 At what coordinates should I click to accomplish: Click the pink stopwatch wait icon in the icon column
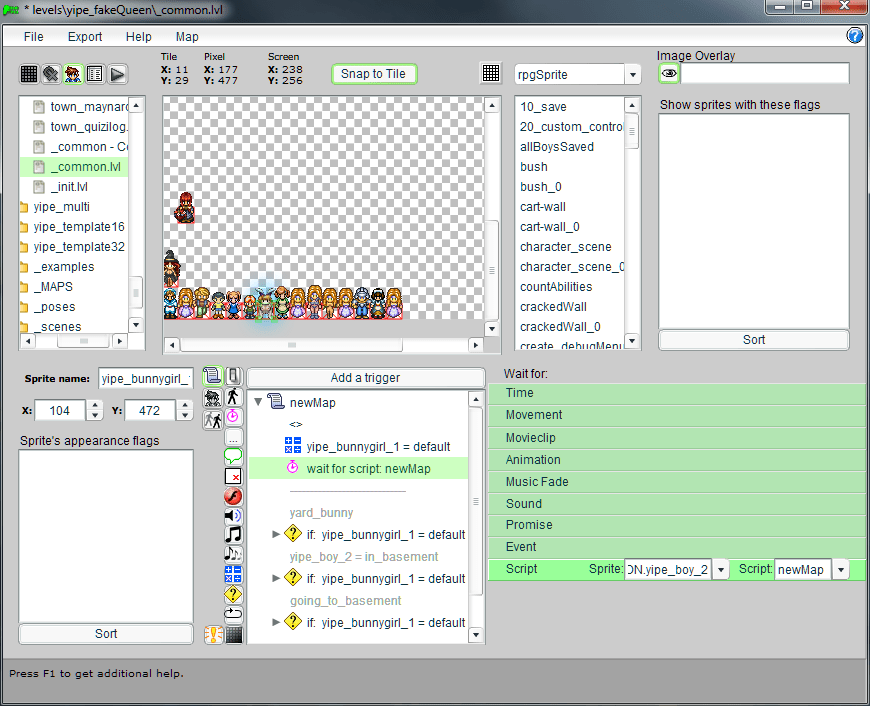[x=233, y=416]
